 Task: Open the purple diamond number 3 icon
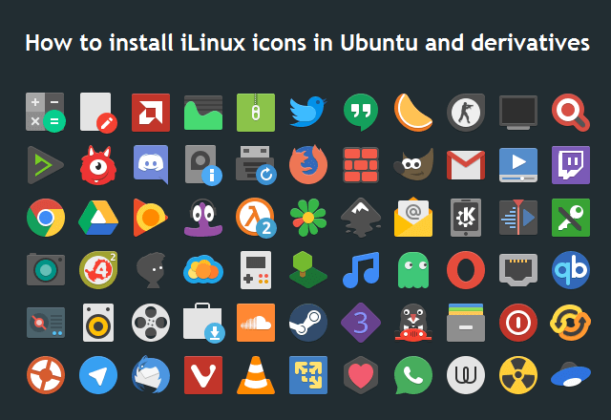361,323
